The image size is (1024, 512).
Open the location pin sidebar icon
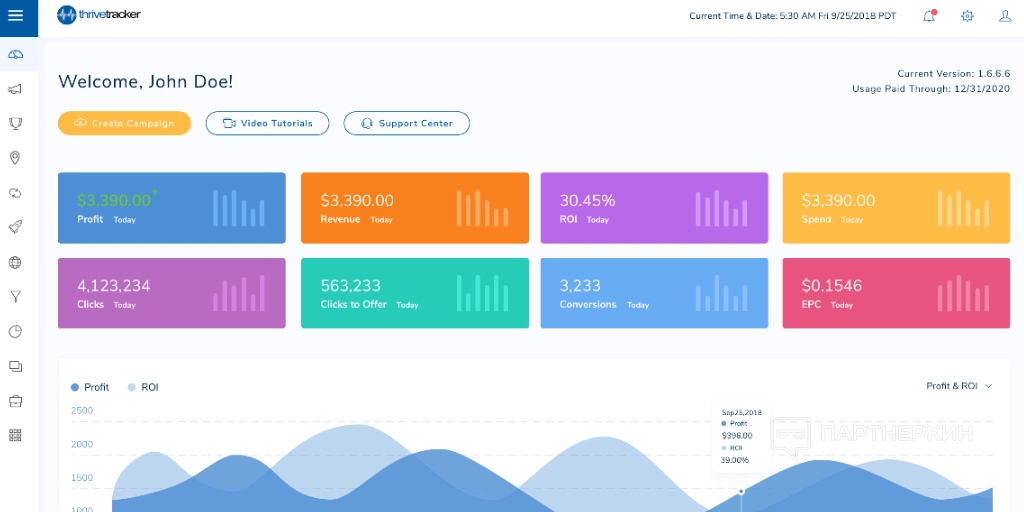tap(16, 158)
